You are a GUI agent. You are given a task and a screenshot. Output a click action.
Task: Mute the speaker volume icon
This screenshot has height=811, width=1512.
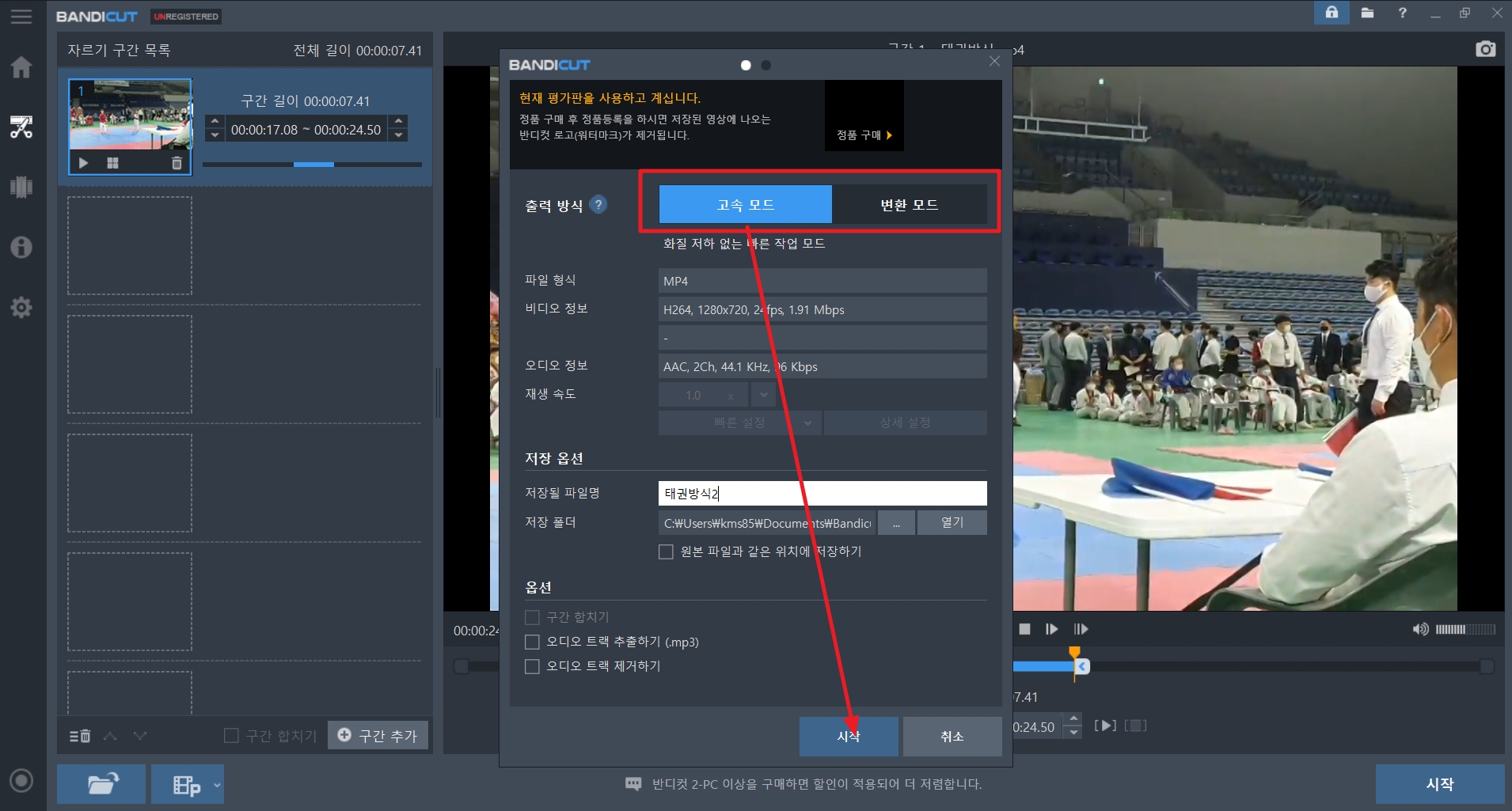1420,629
